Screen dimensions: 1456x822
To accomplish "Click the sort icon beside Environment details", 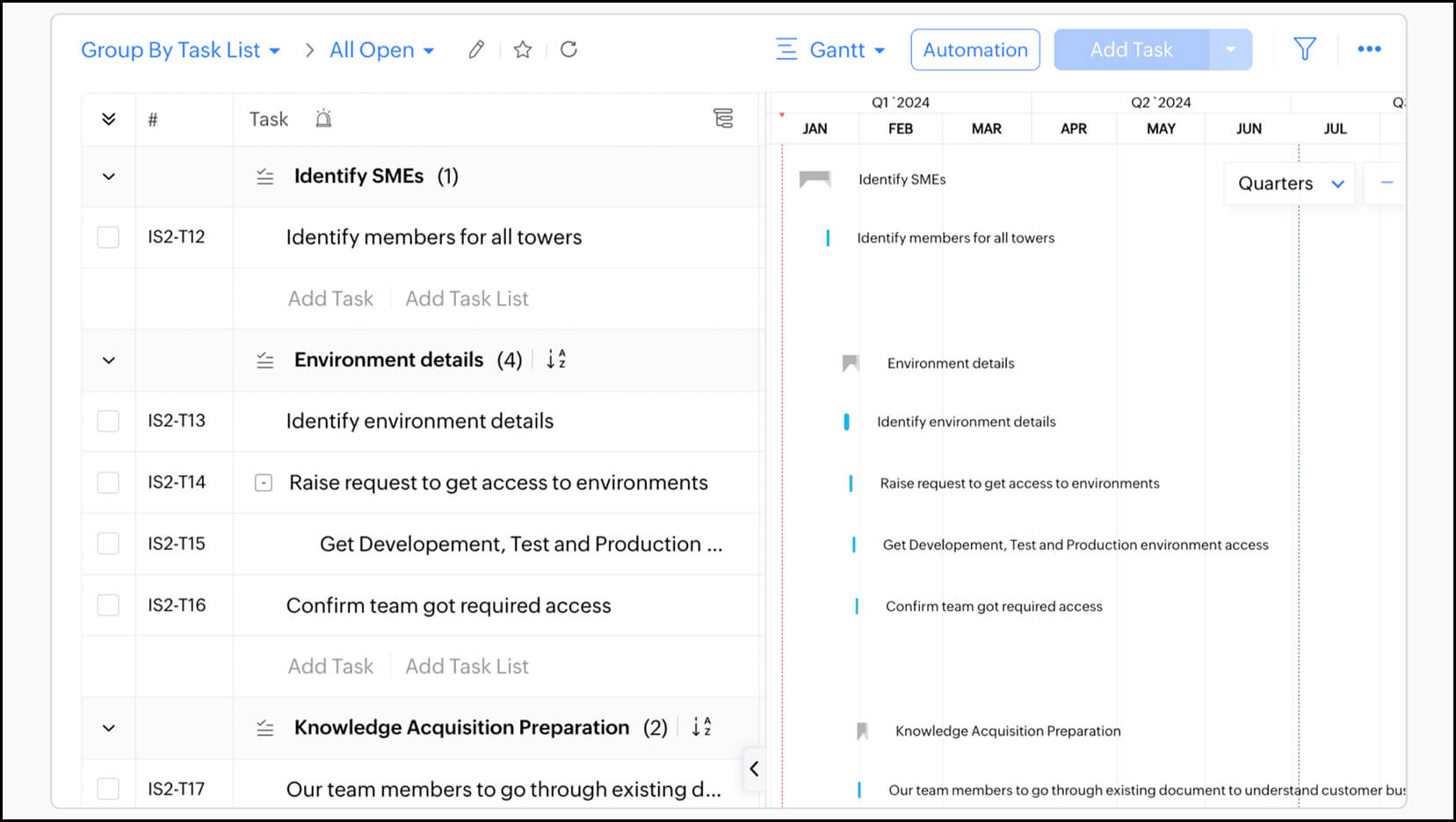I will point(555,359).
